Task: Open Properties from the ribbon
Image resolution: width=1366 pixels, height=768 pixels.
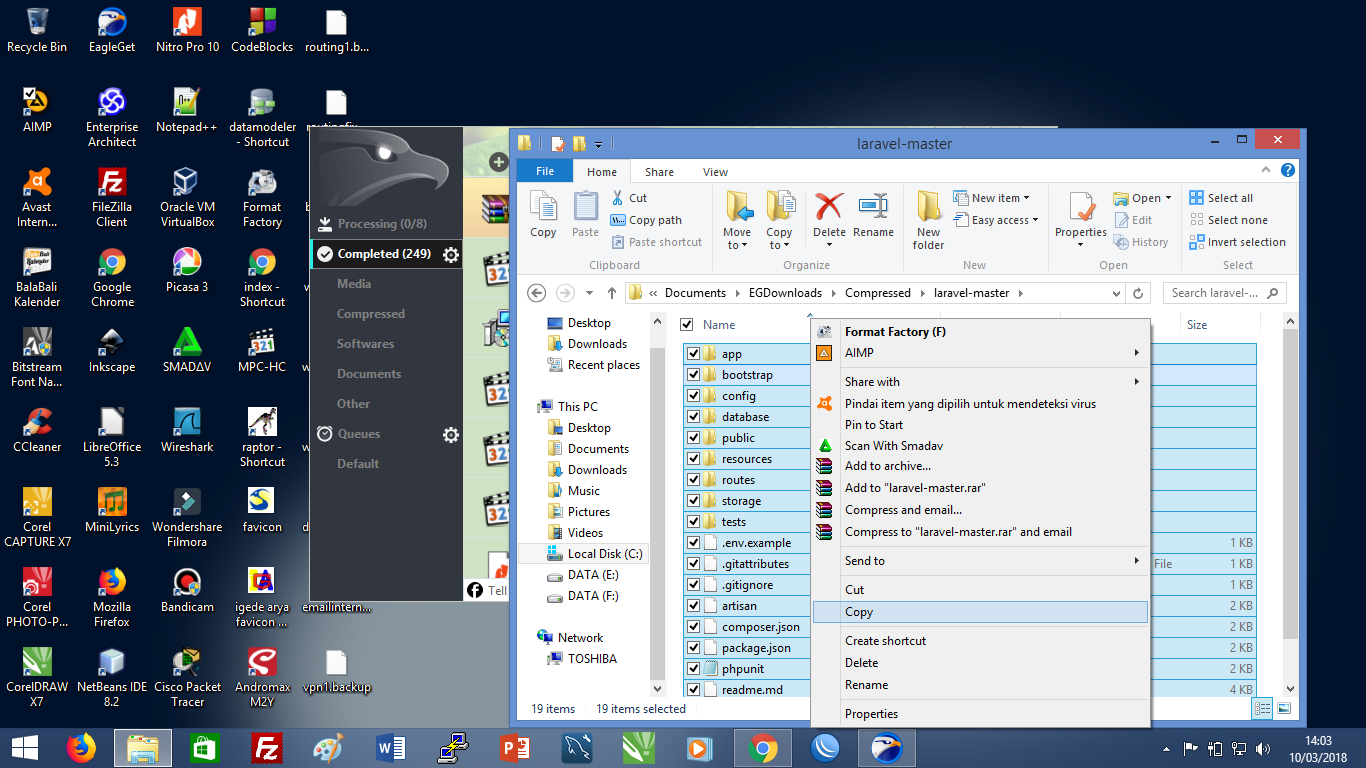Action: click(1081, 220)
